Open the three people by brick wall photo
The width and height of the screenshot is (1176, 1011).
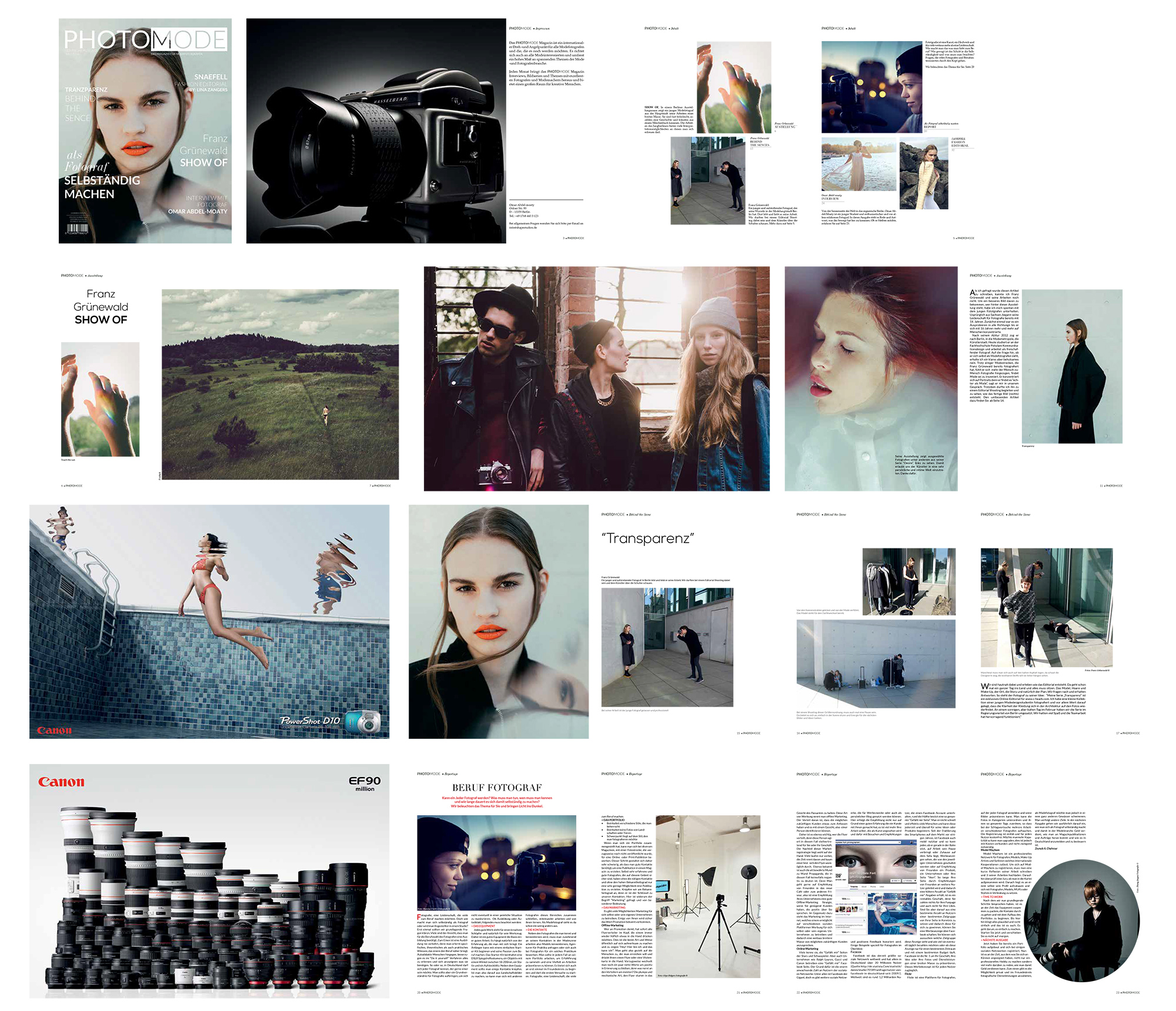pyautogui.click(x=596, y=379)
